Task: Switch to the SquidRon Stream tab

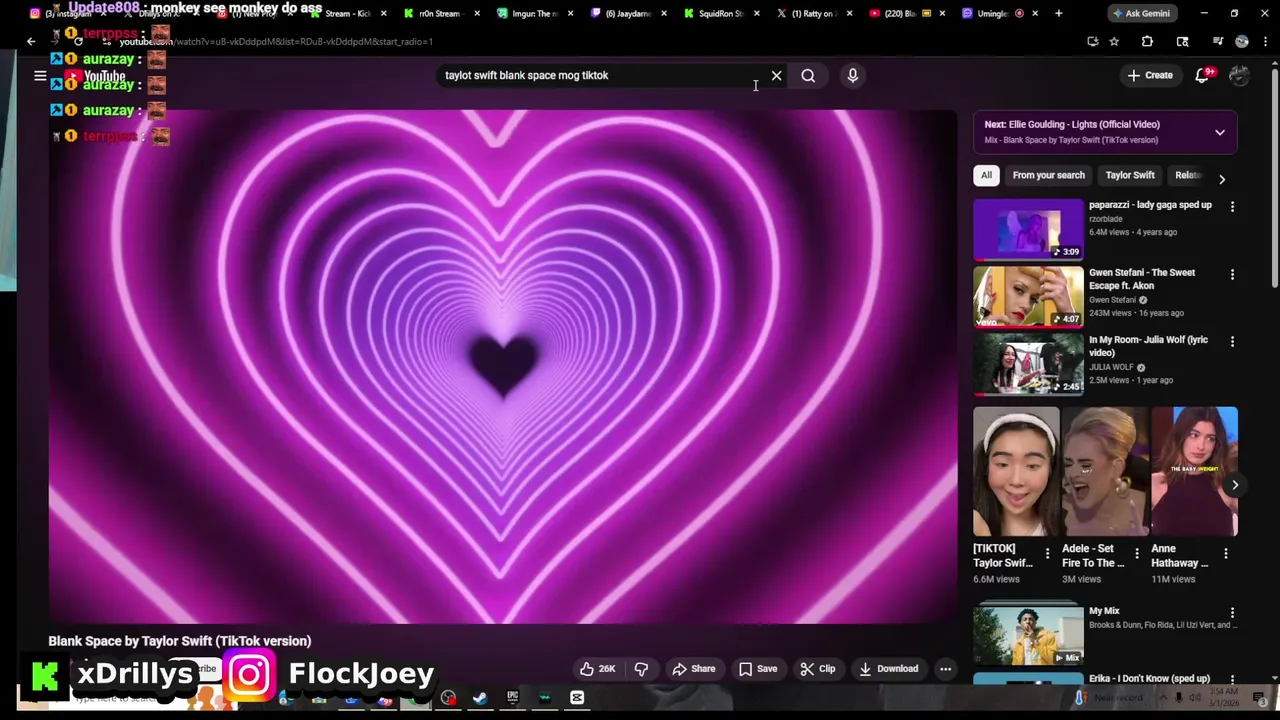Action: click(x=720, y=13)
